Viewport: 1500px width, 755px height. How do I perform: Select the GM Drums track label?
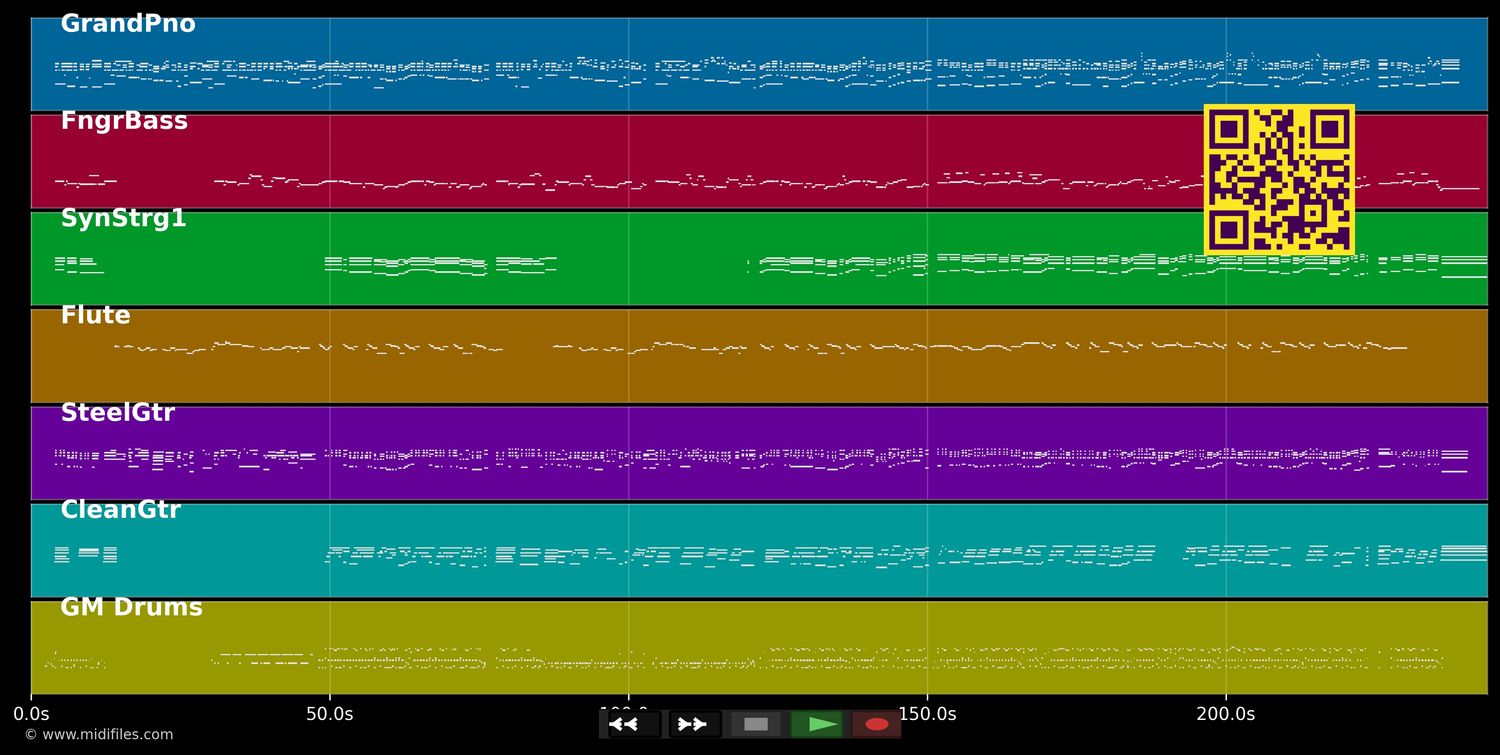[x=131, y=608]
